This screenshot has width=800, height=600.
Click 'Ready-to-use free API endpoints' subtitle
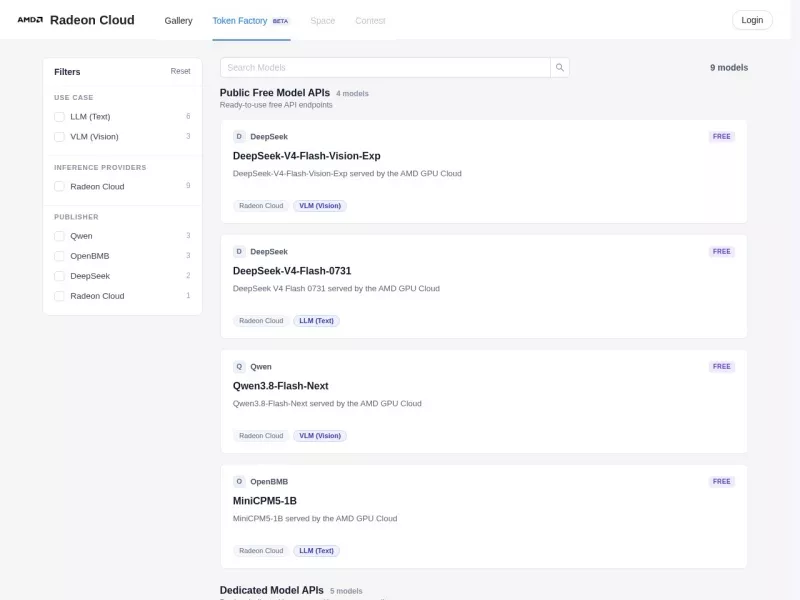pyautogui.click(x=276, y=105)
